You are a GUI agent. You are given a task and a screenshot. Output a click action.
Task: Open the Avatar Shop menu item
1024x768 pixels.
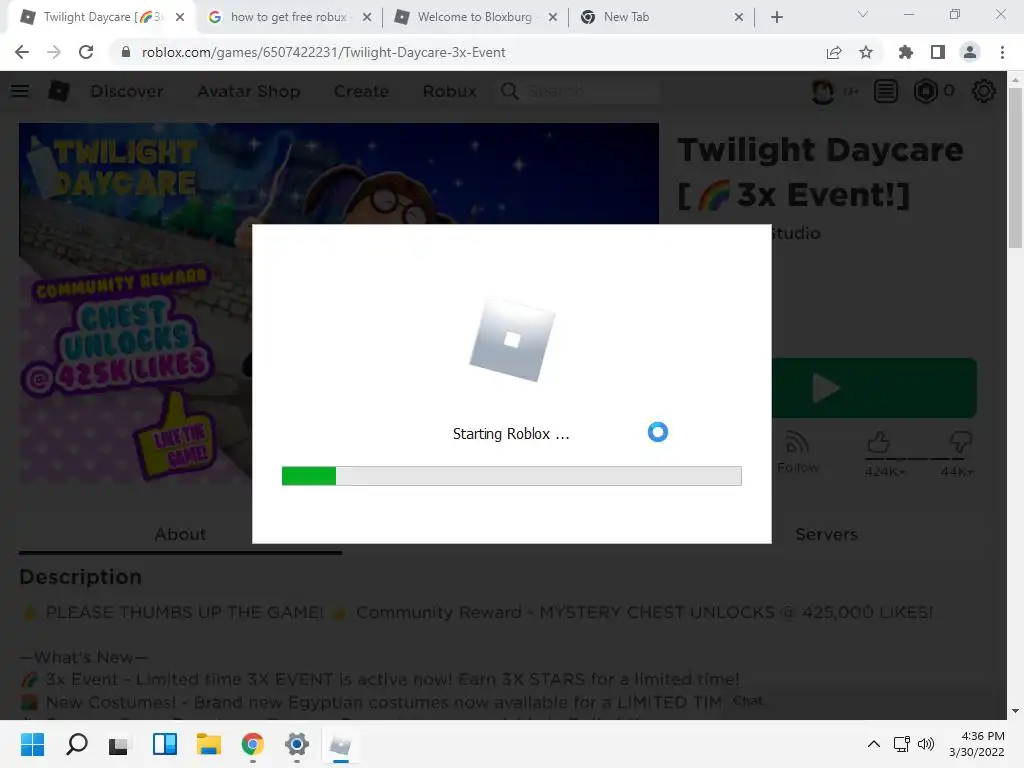[x=248, y=91]
